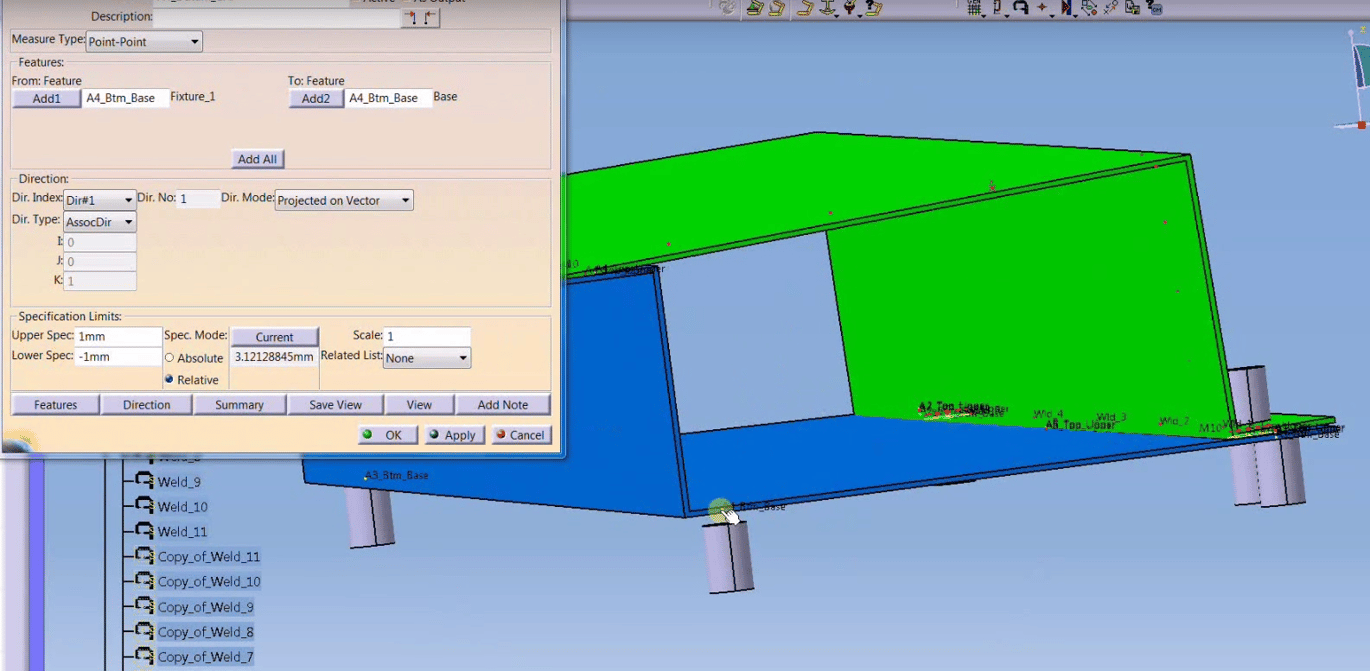Open the copy-results toolbar icon
This screenshot has height=671, width=1370.
pos(1133,8)
